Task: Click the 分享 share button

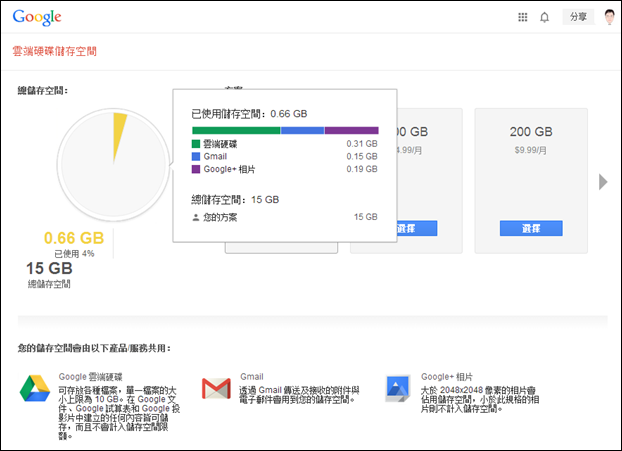Action: [x=578, y=17]
